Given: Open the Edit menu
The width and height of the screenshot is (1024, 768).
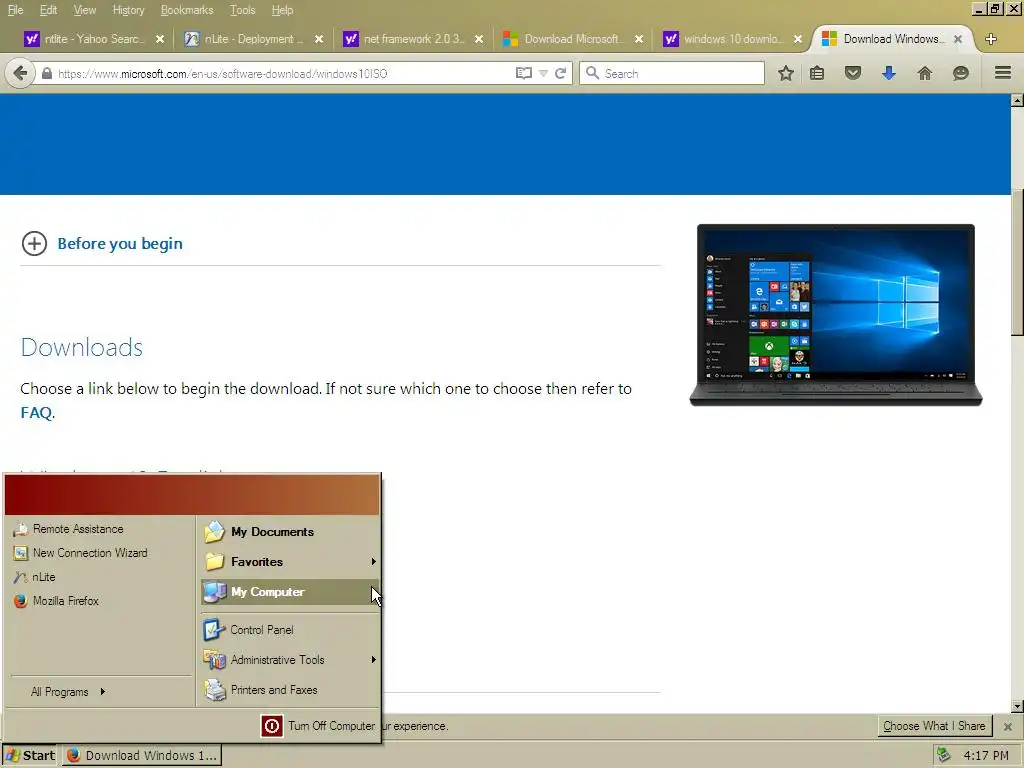Looking at the screenshot, I should coord(48,10).
